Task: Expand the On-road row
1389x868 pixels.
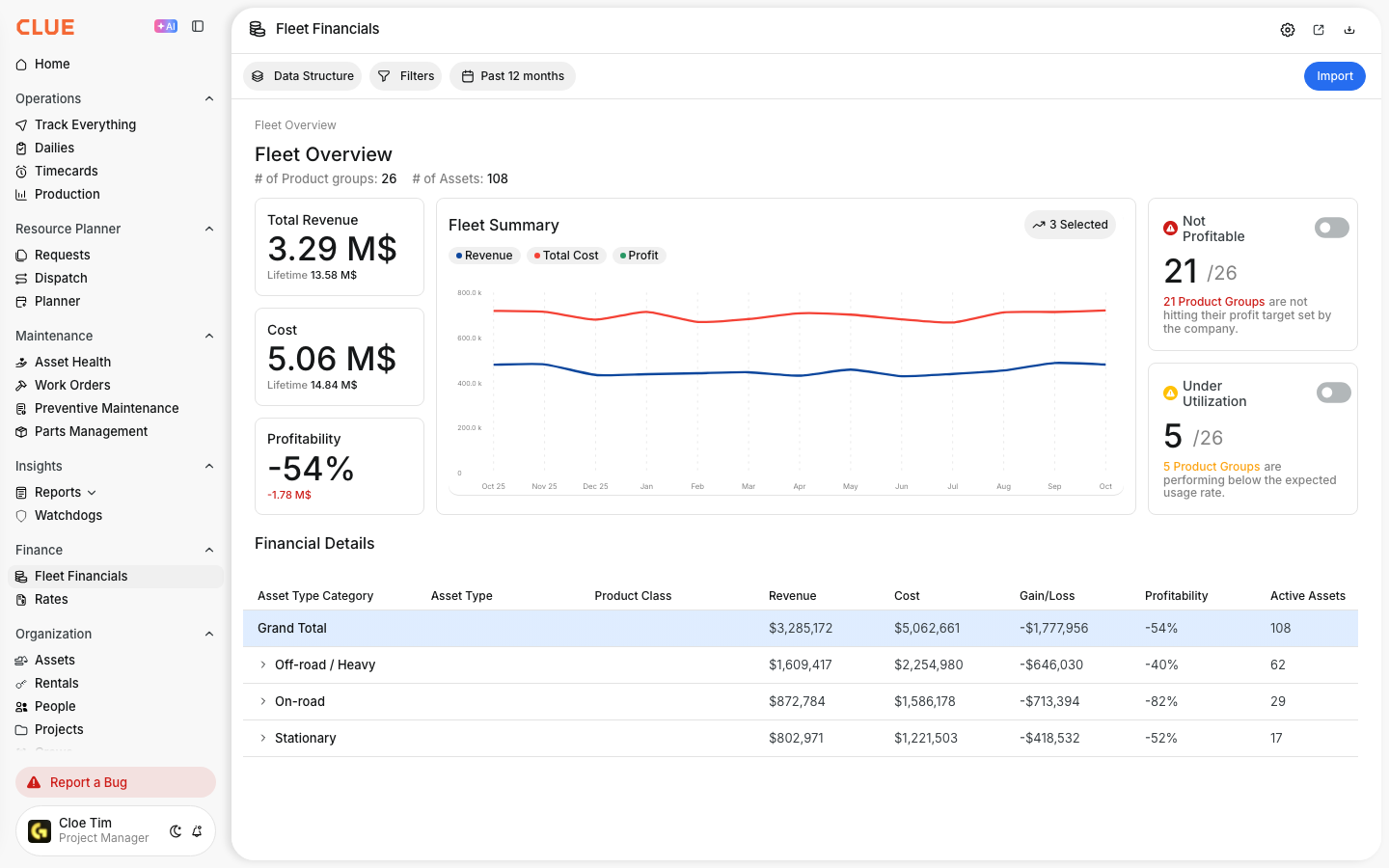Action: [262, 701]
